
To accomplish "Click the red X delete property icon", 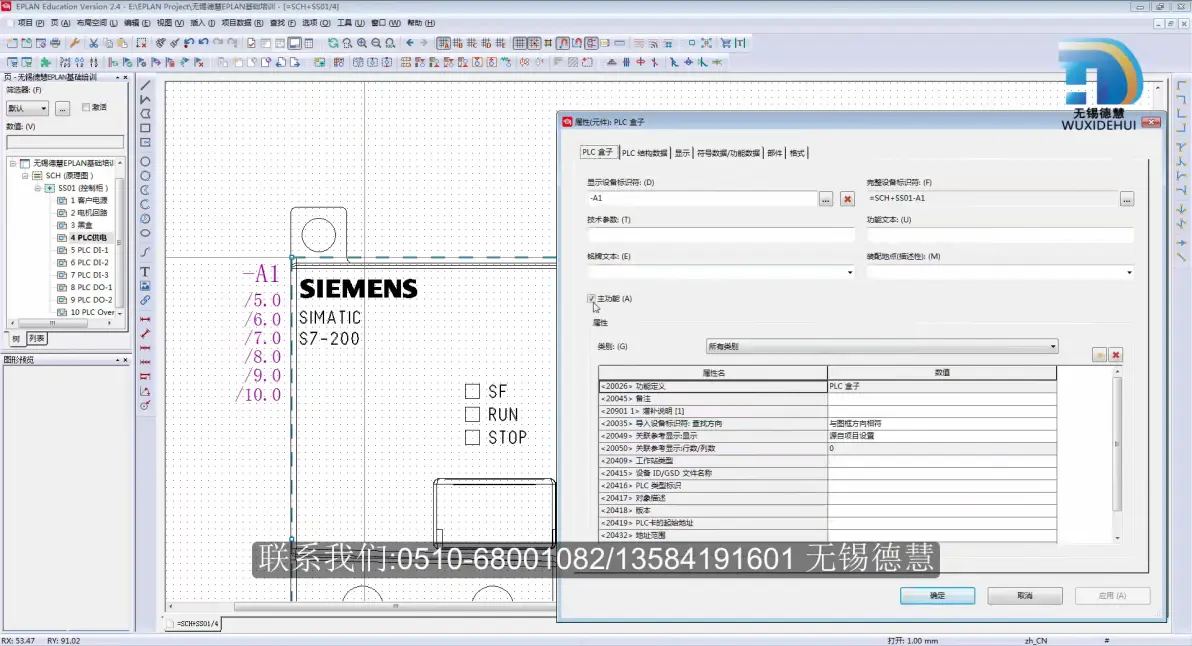I will point(1116,355).
